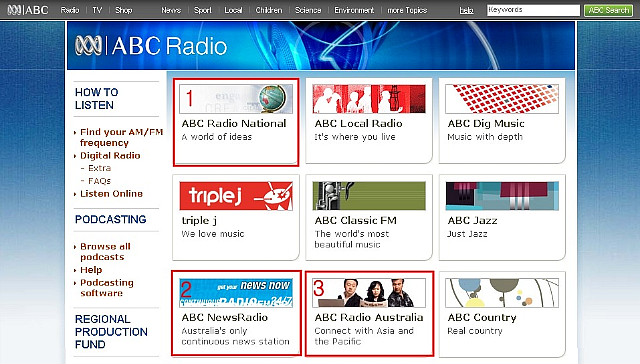Click the ABC Jazz title link

pos(472,220)
